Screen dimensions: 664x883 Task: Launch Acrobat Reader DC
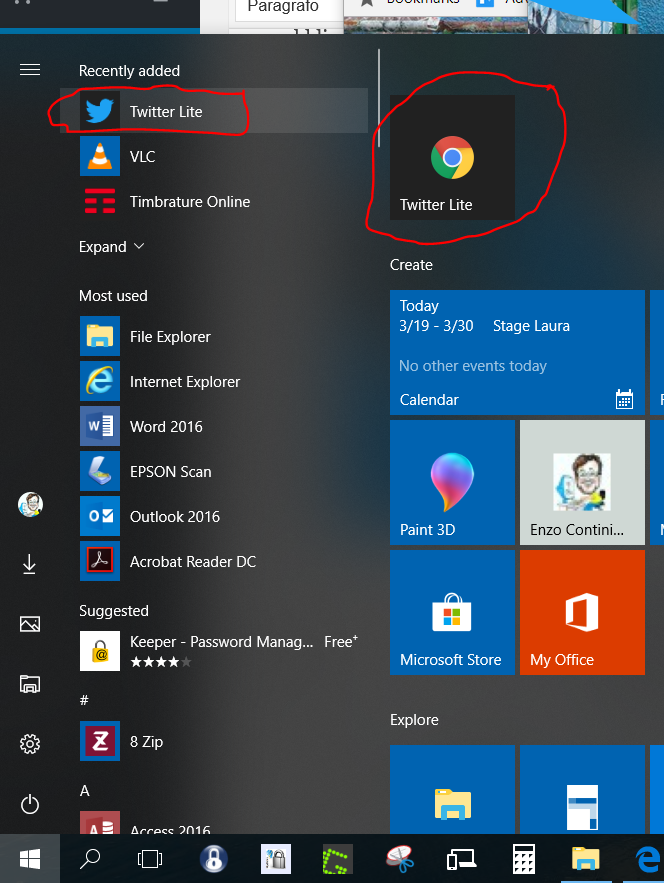pos(192,562)
